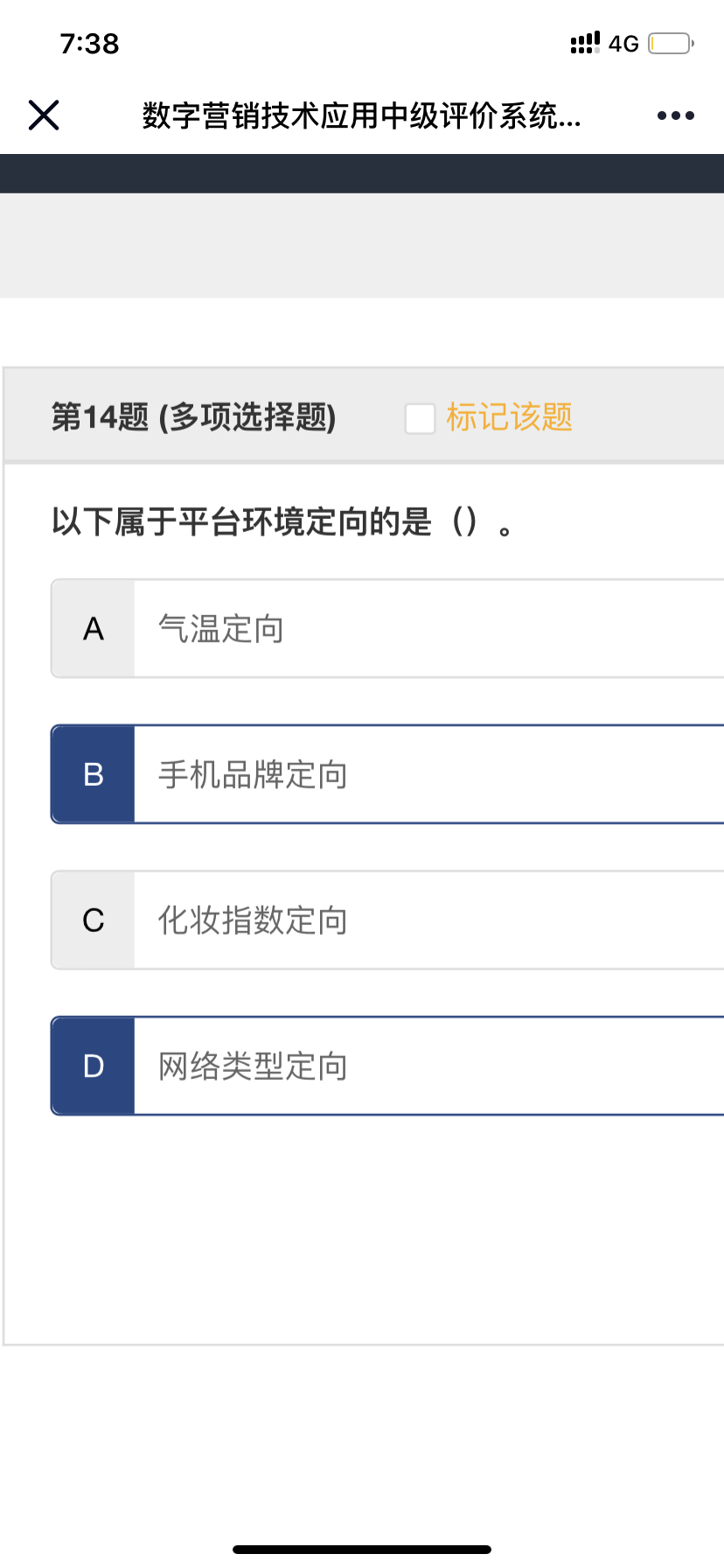The height and width of the screenshot is (1568, 724).
Task: Tap the battery icon in status bar
Action: [x=671, y=44]
